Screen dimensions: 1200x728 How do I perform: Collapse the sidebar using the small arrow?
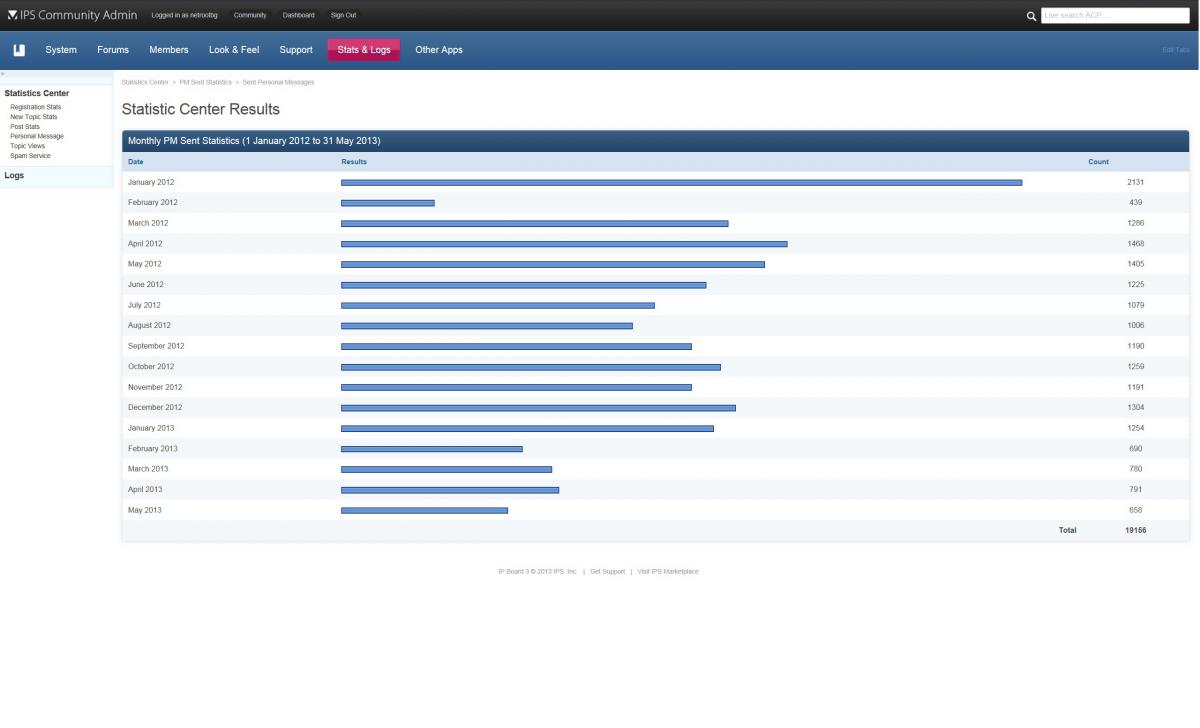(3, 74)
